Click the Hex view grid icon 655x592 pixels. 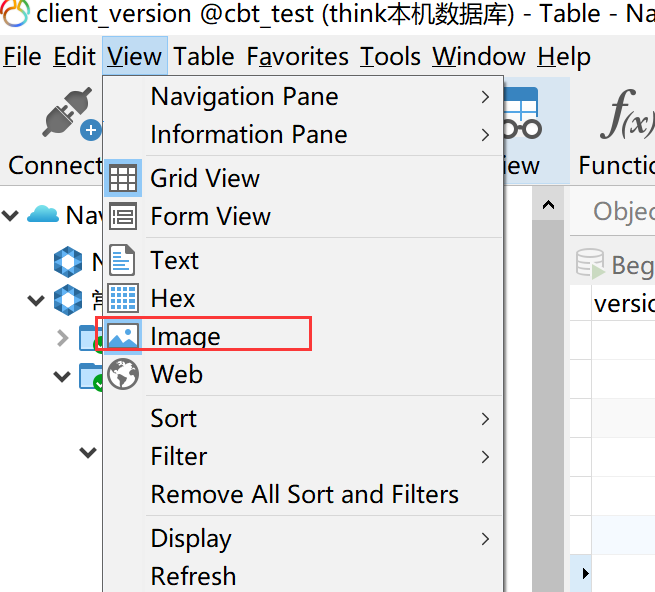point(123,299)
